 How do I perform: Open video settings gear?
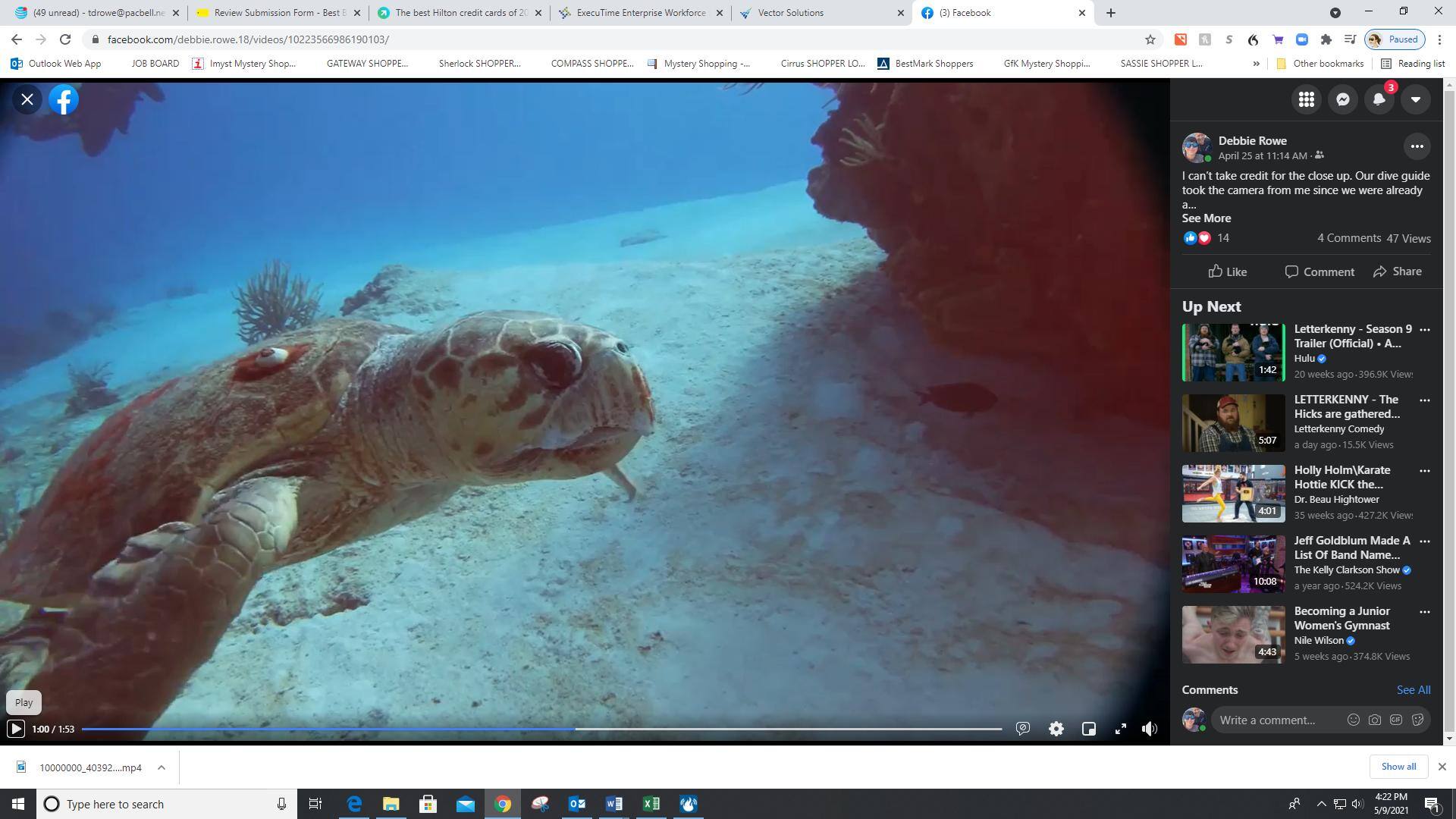point(1056,729)
